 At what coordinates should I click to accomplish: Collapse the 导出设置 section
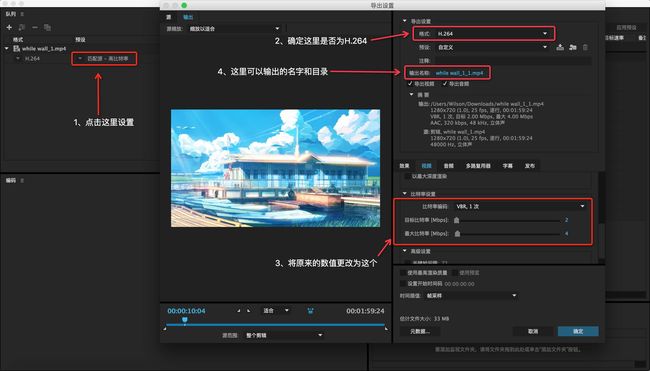pyautogui.click(x=405, y=21)
